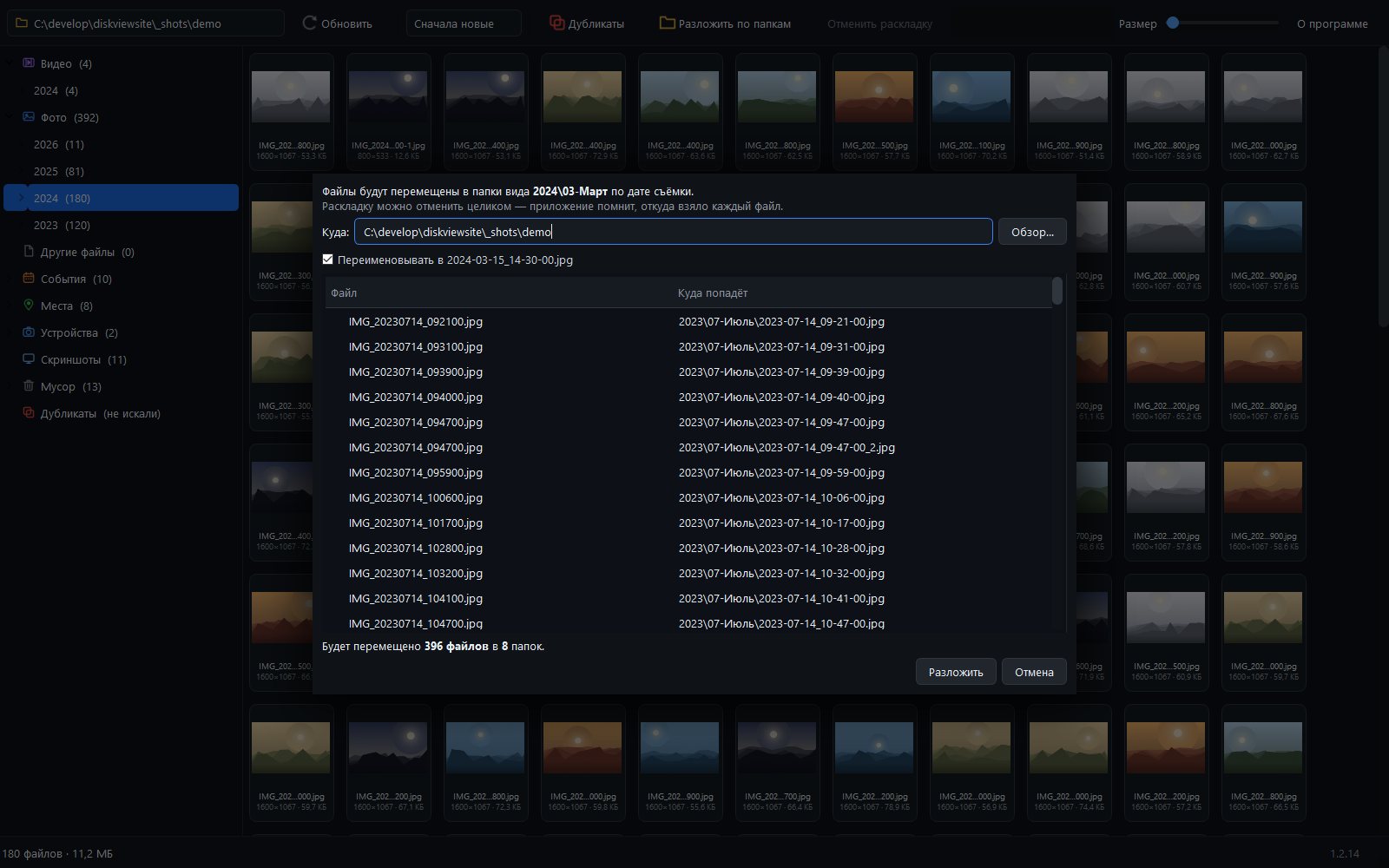Click destination 2023-07-14_10-32-00.jpg
1389x868 pixels.
[x=781, y=573]
